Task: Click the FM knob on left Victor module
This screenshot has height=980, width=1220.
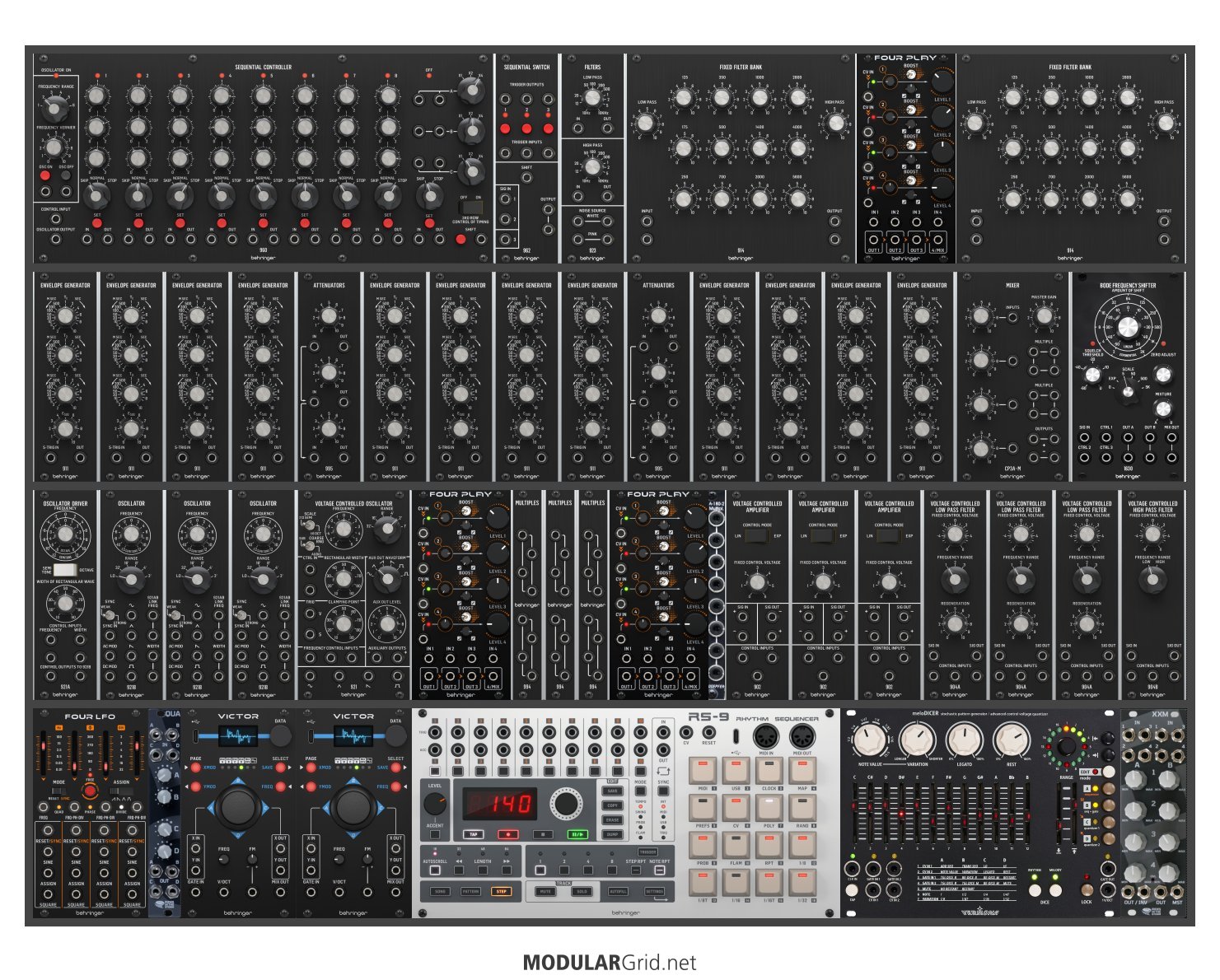Action: [x=252, y=859]
